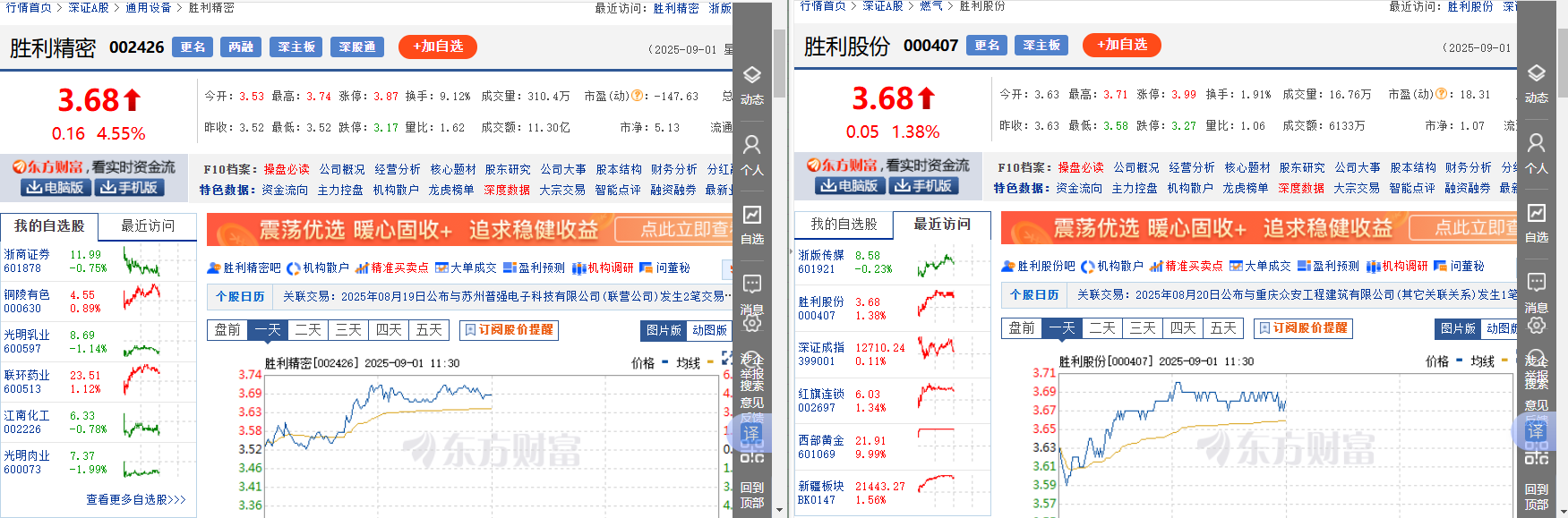Open 消息 chat icon in right window sidebar
The height and width of the screenshot is (518, 1568).
click(1536, 293)
